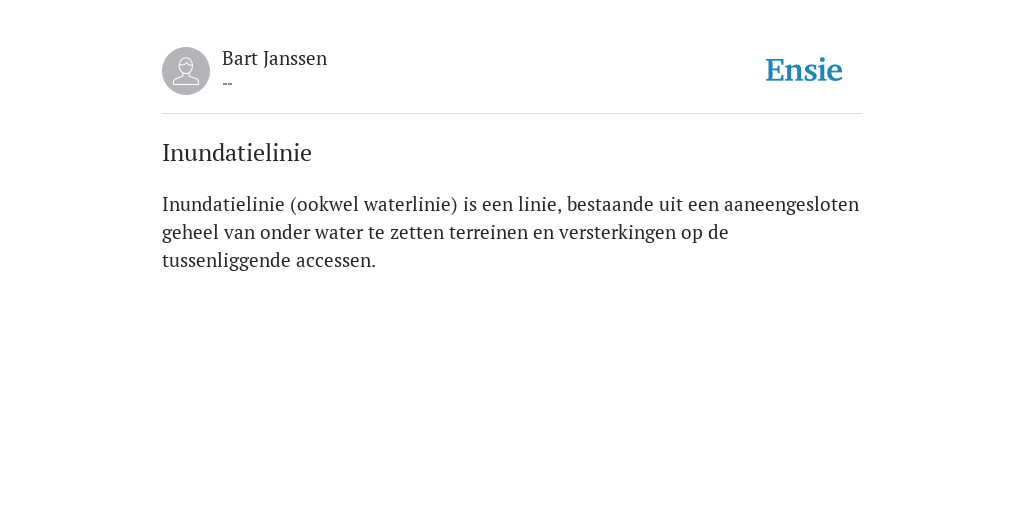Open the Ensie logo link
This screenshot has height=512, width=1024.
tap(804, 70)
